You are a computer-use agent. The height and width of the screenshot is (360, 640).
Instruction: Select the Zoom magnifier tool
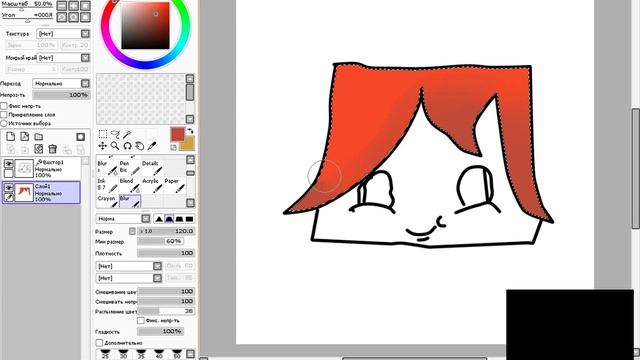click(x=115, y=146)
